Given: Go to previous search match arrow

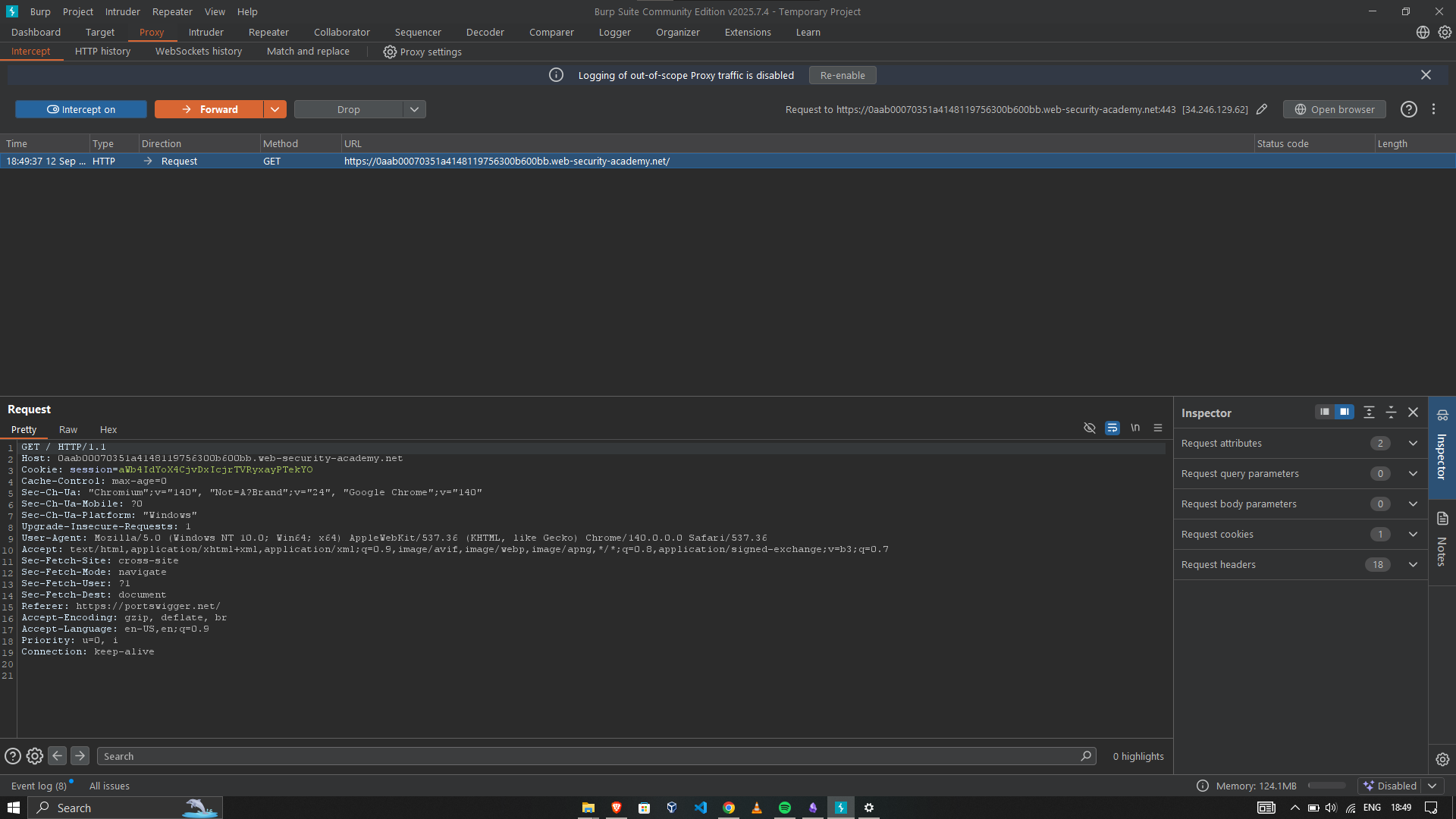Looking at the screenshot, I should click(x=57, y=756).
